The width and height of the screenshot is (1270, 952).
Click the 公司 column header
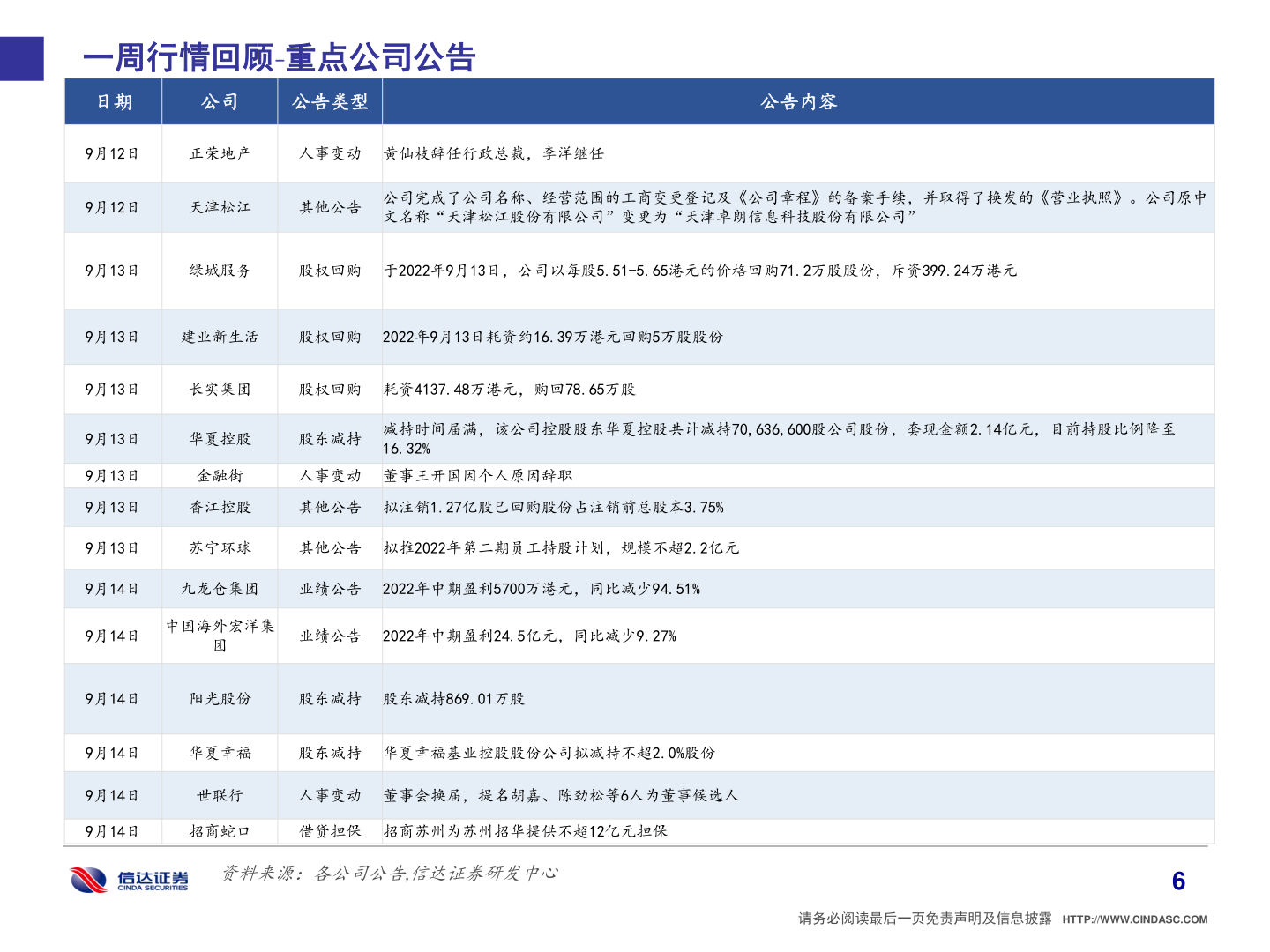[220, 102]
